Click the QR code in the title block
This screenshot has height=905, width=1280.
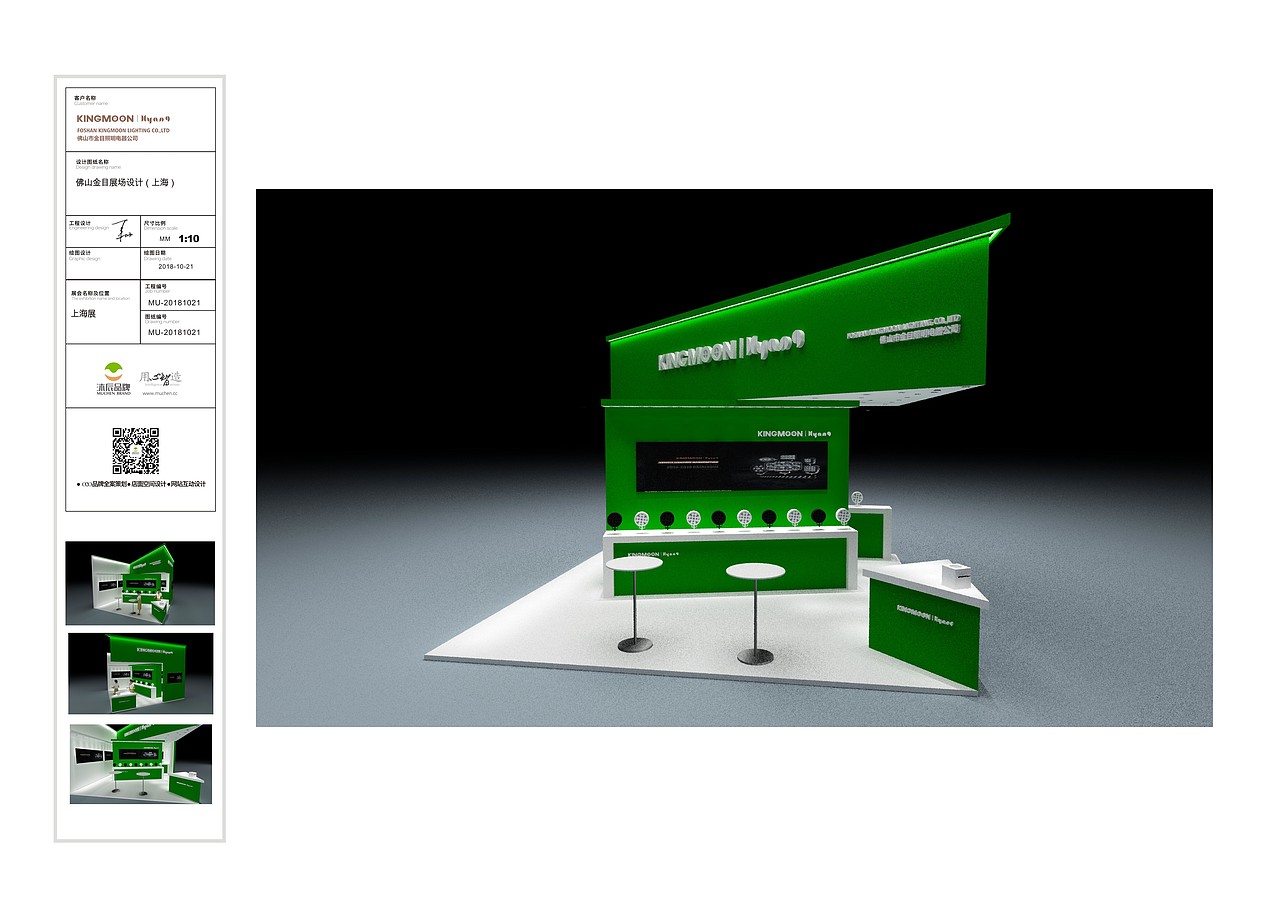click(136, 451)
